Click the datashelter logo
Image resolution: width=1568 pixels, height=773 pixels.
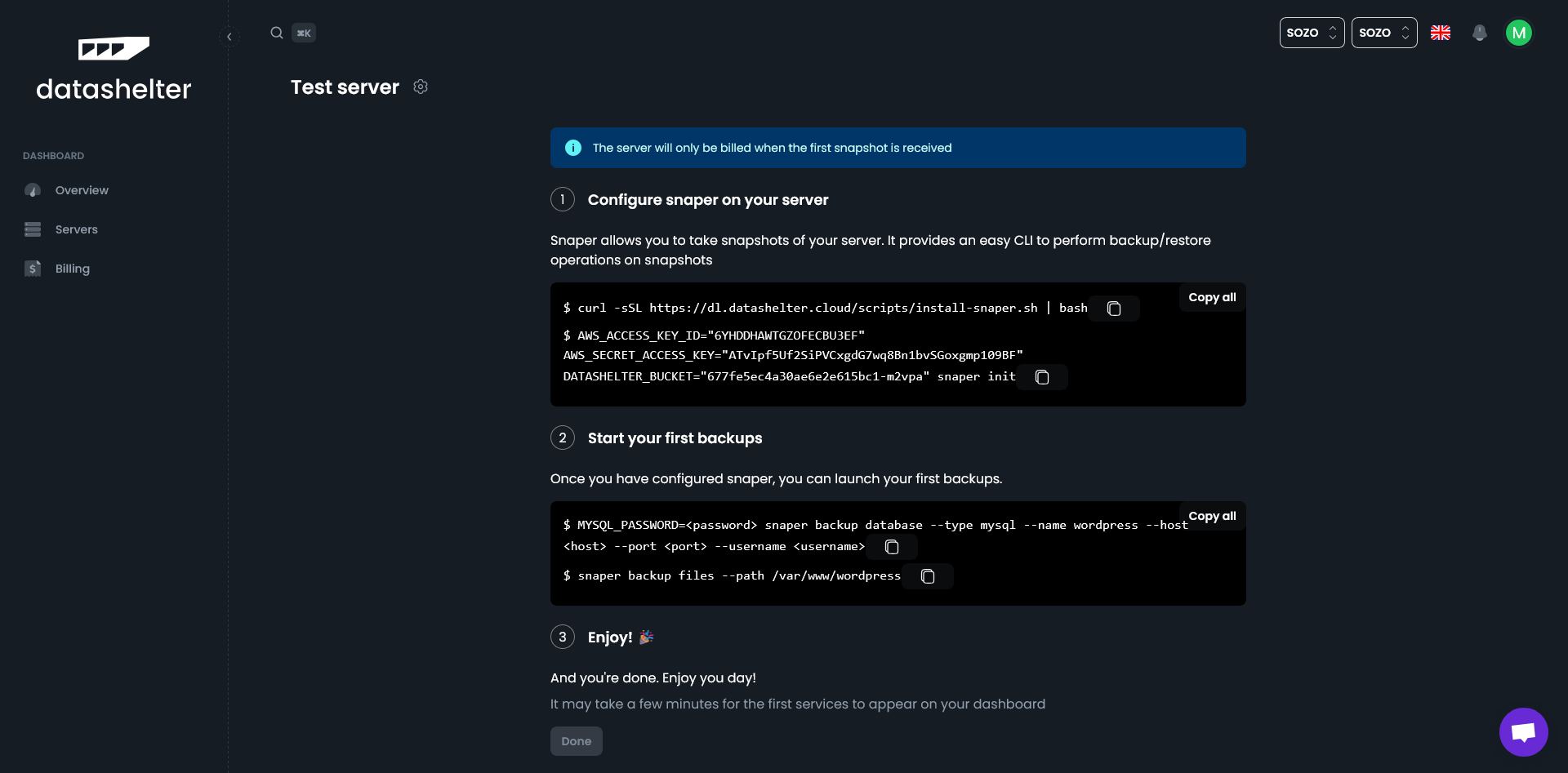(x=114, y=69)
